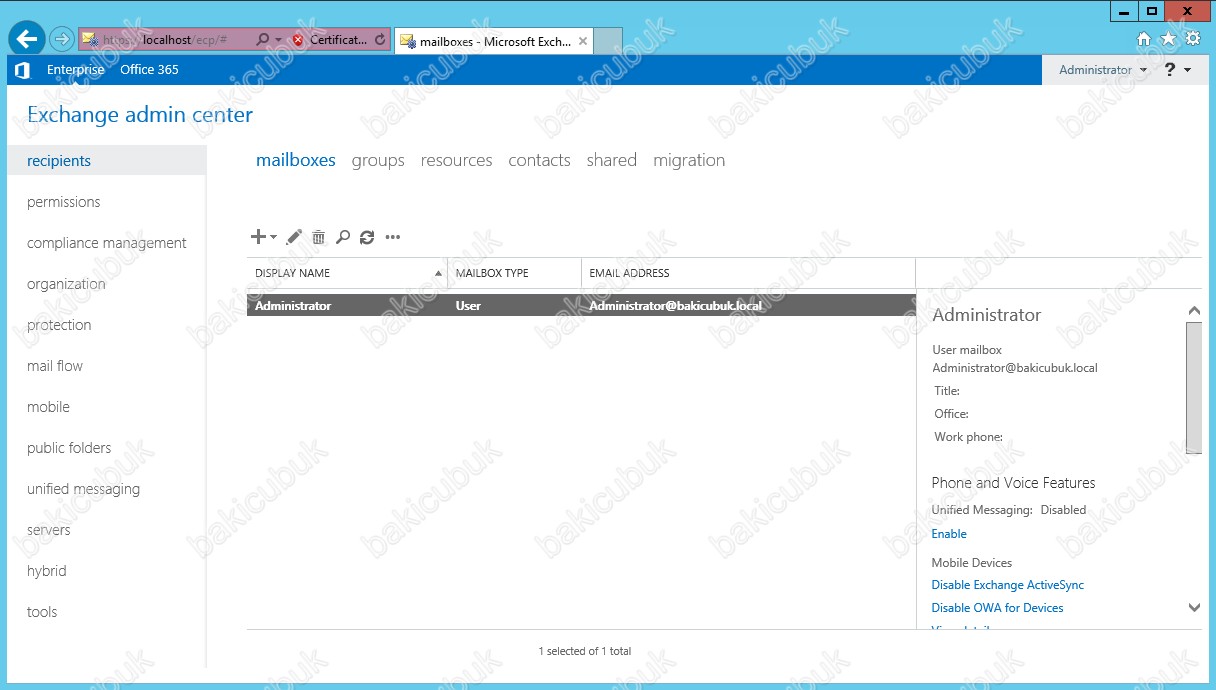The height and width of the screenshot is (690, 1216).
Task: Click the certificate error red icon
Action: click(298, 40)
